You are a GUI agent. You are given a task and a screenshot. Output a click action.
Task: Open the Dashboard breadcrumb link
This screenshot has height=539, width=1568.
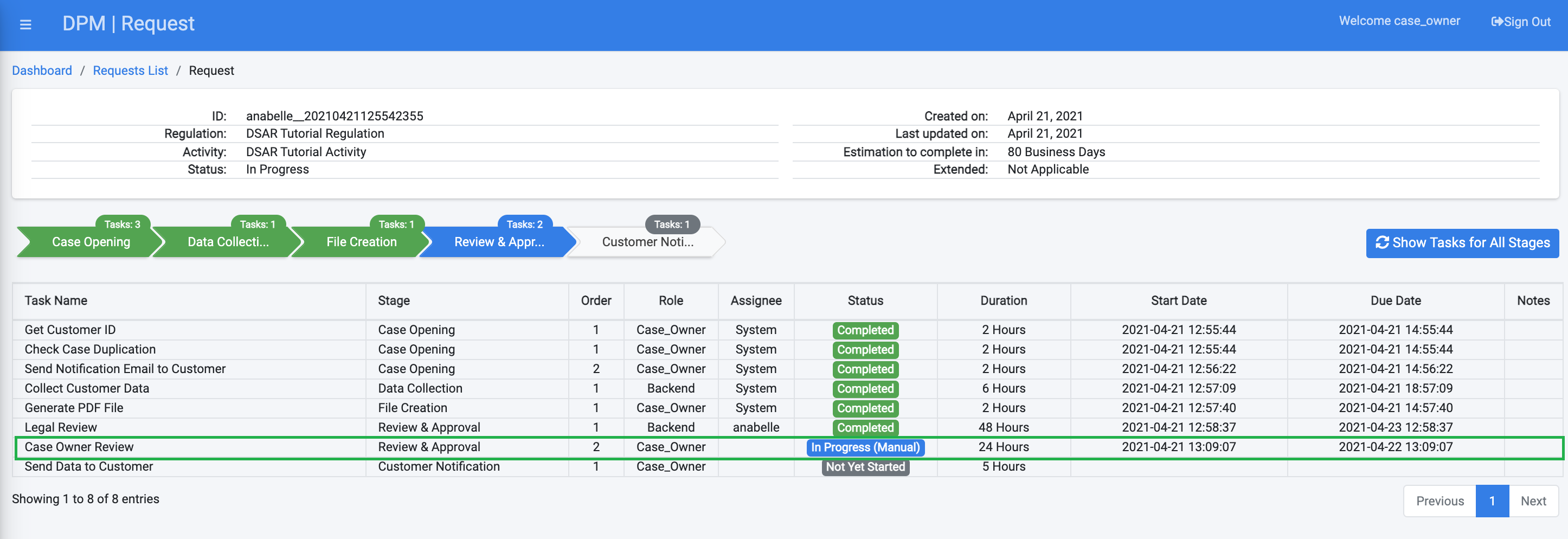point(41,70)
